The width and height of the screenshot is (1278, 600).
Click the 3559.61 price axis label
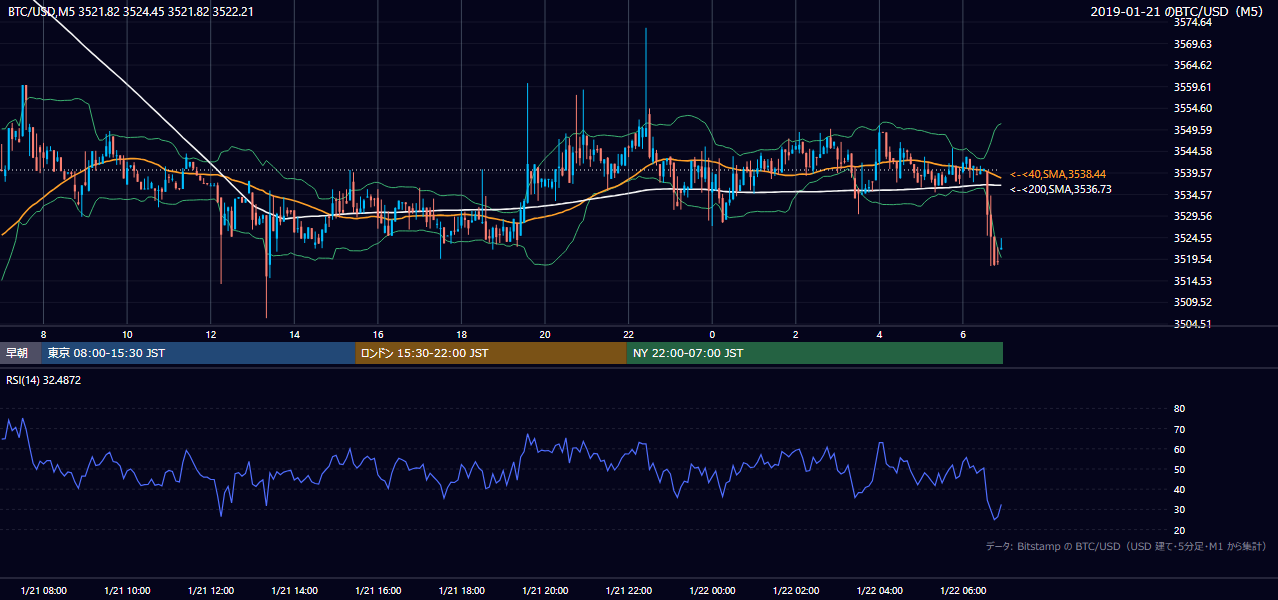coord(1192,87)
